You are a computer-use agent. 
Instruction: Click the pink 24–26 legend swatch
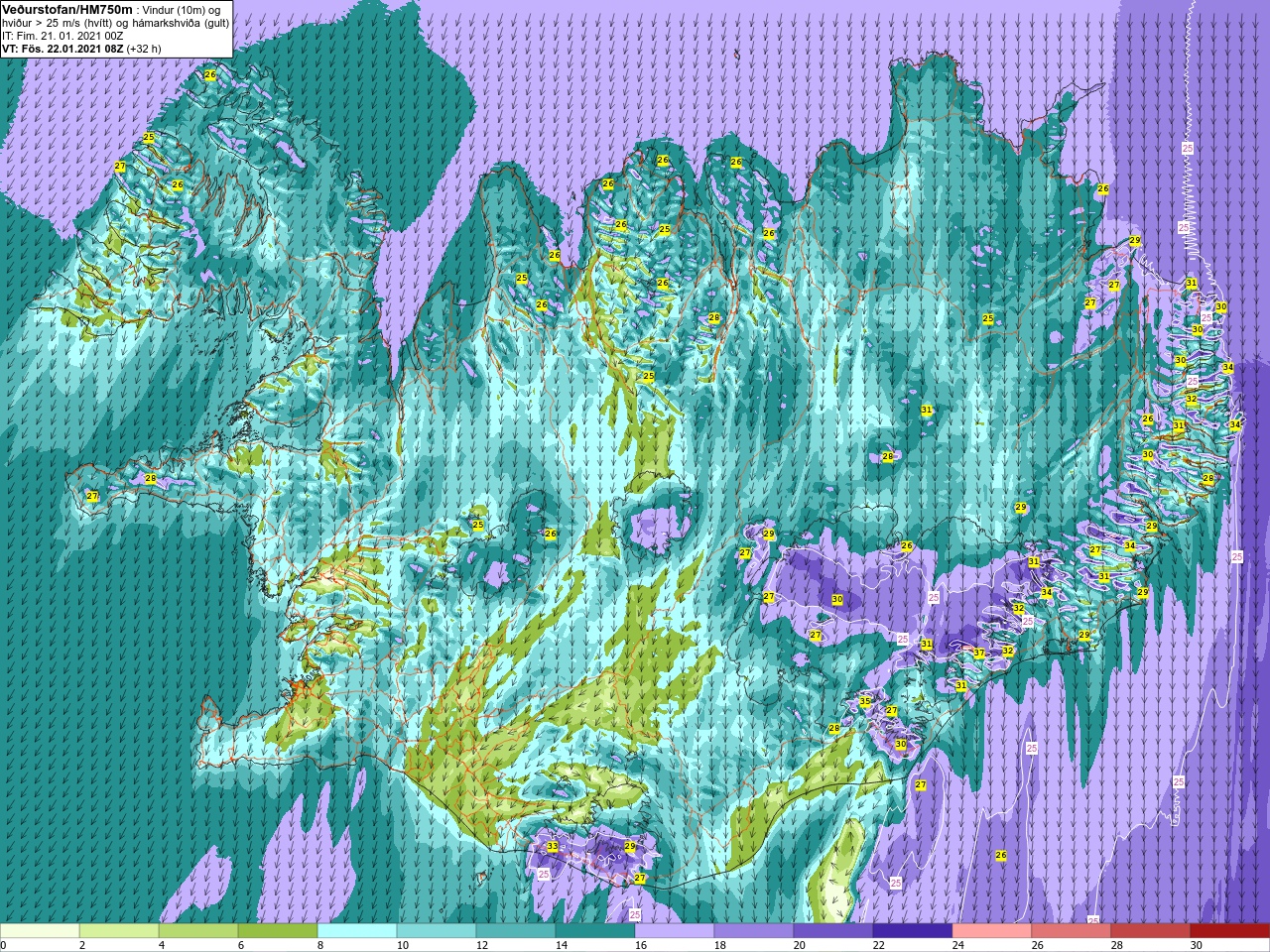tap(992, 931)
